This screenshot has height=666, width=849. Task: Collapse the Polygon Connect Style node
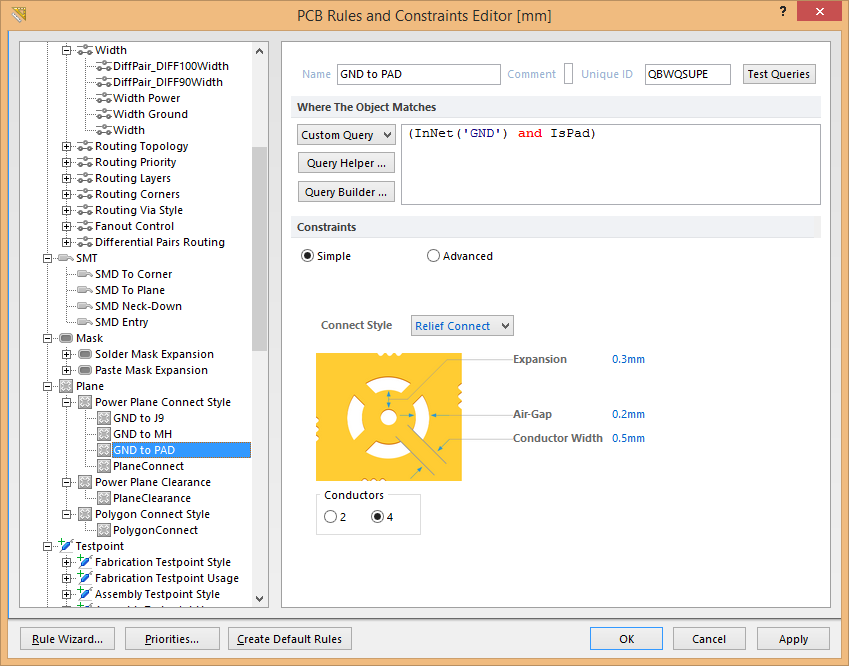66,514
